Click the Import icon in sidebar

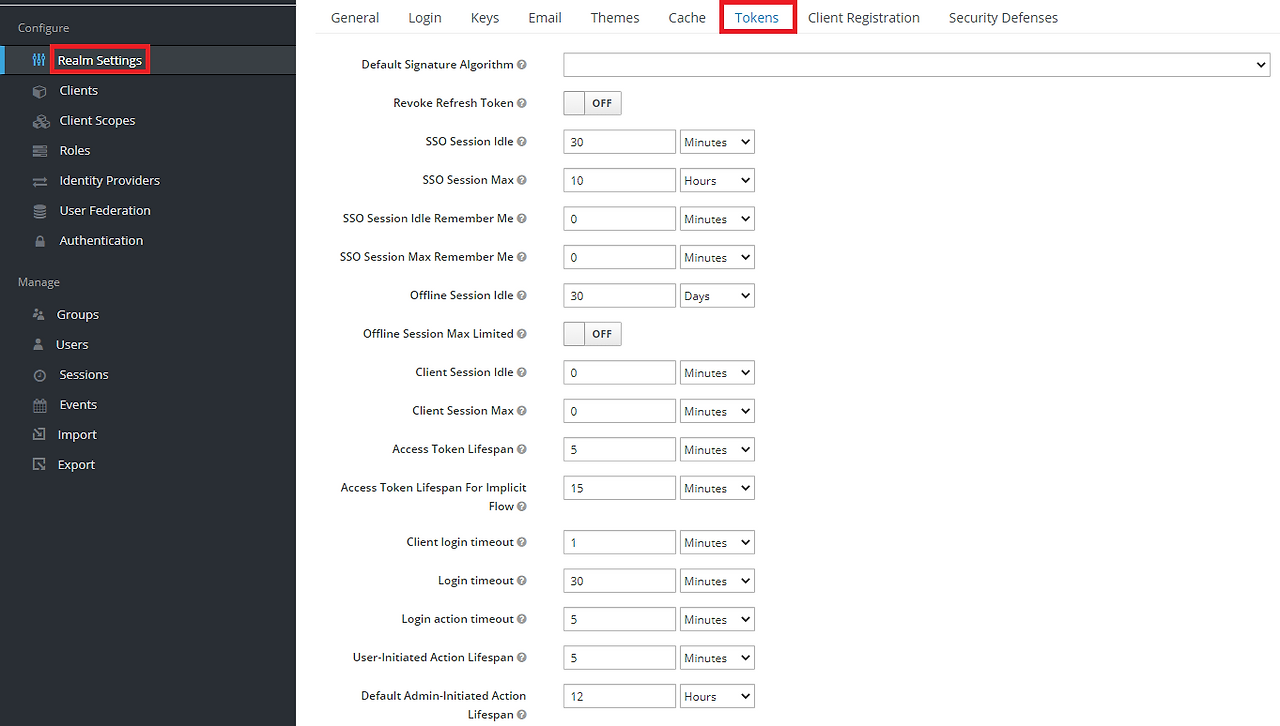39,434
